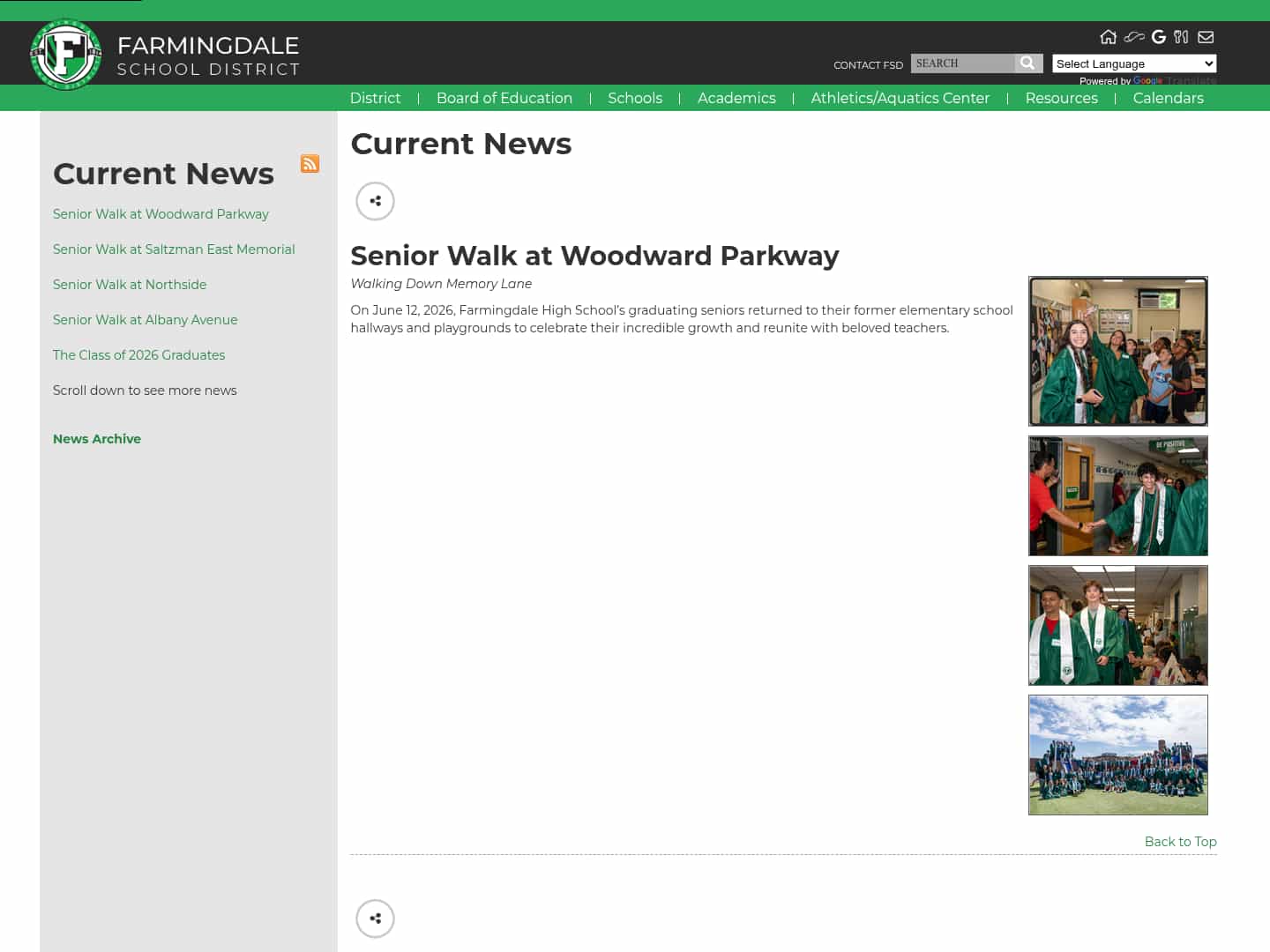The image size is (1270, 952).
Task: Click the infinity-loop icon in header
Action: click(1134, 37)
